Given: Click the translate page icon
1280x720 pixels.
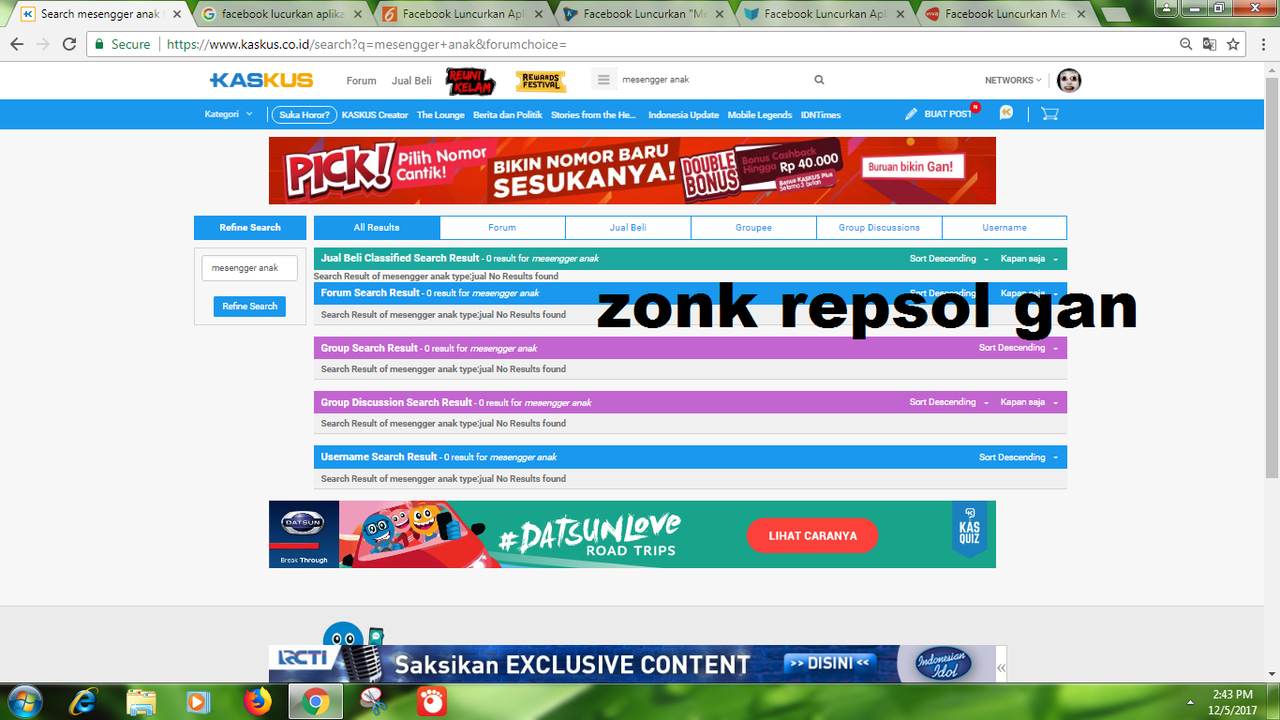Looking at the screenshot, I should tap(1209, 44).
